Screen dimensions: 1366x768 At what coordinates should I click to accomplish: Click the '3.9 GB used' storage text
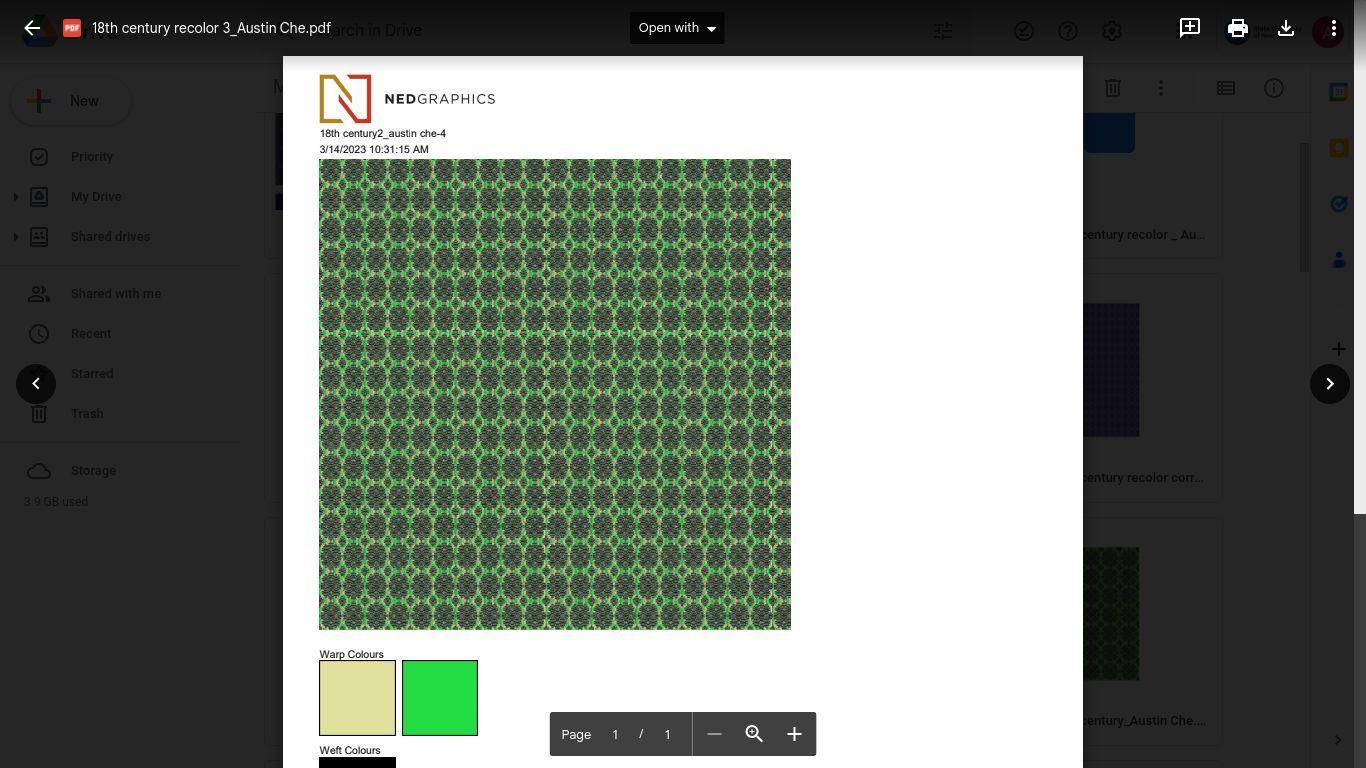pos(56,502)
